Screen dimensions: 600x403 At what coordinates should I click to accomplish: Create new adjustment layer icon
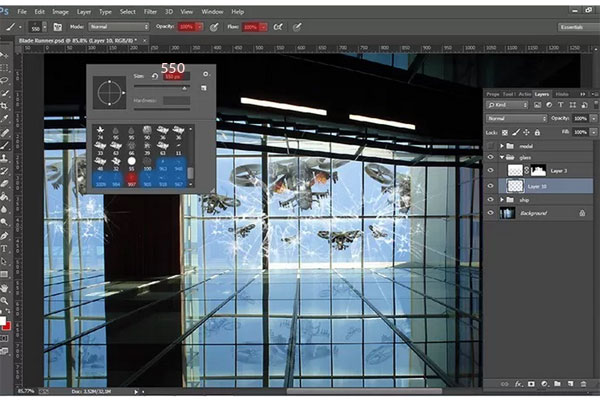point(544,383)
